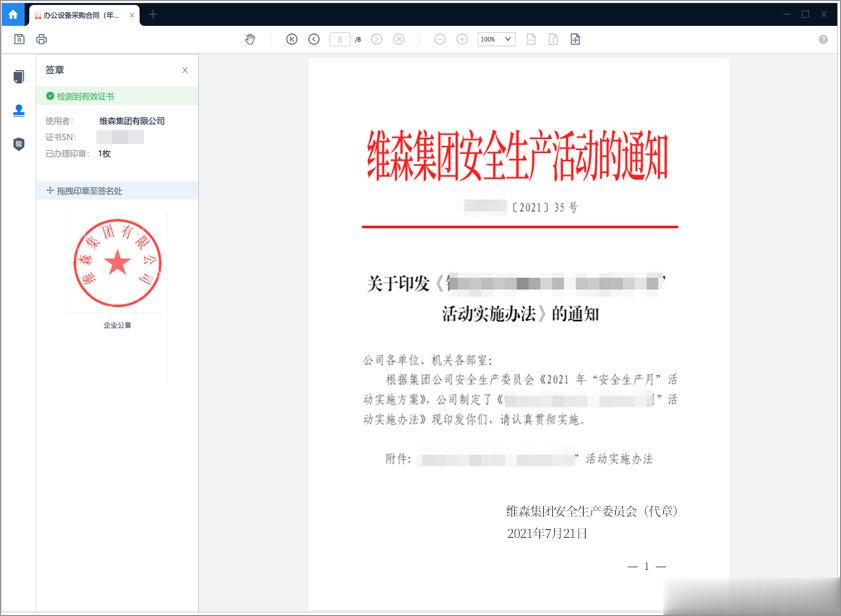
Task: Open the page thumbnails sidebar panel
Action: tap(19, 77)
